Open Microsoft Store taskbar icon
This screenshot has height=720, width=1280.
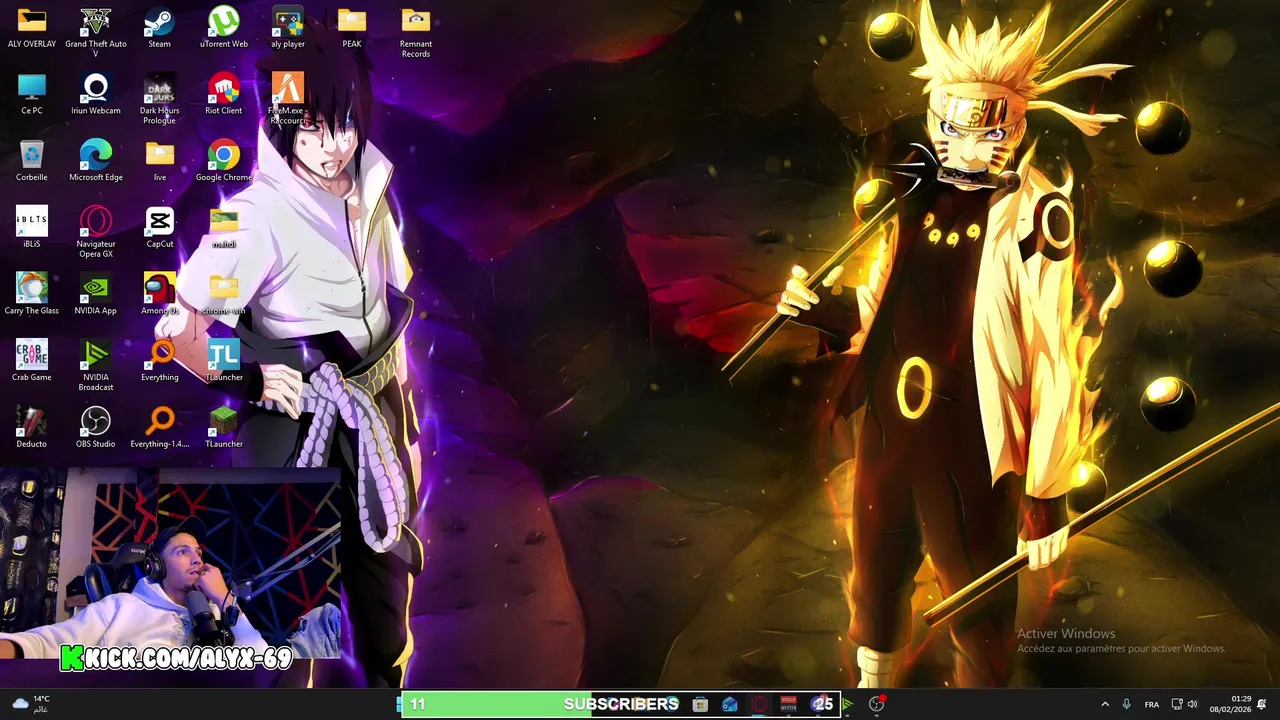[x=701, y=704]
